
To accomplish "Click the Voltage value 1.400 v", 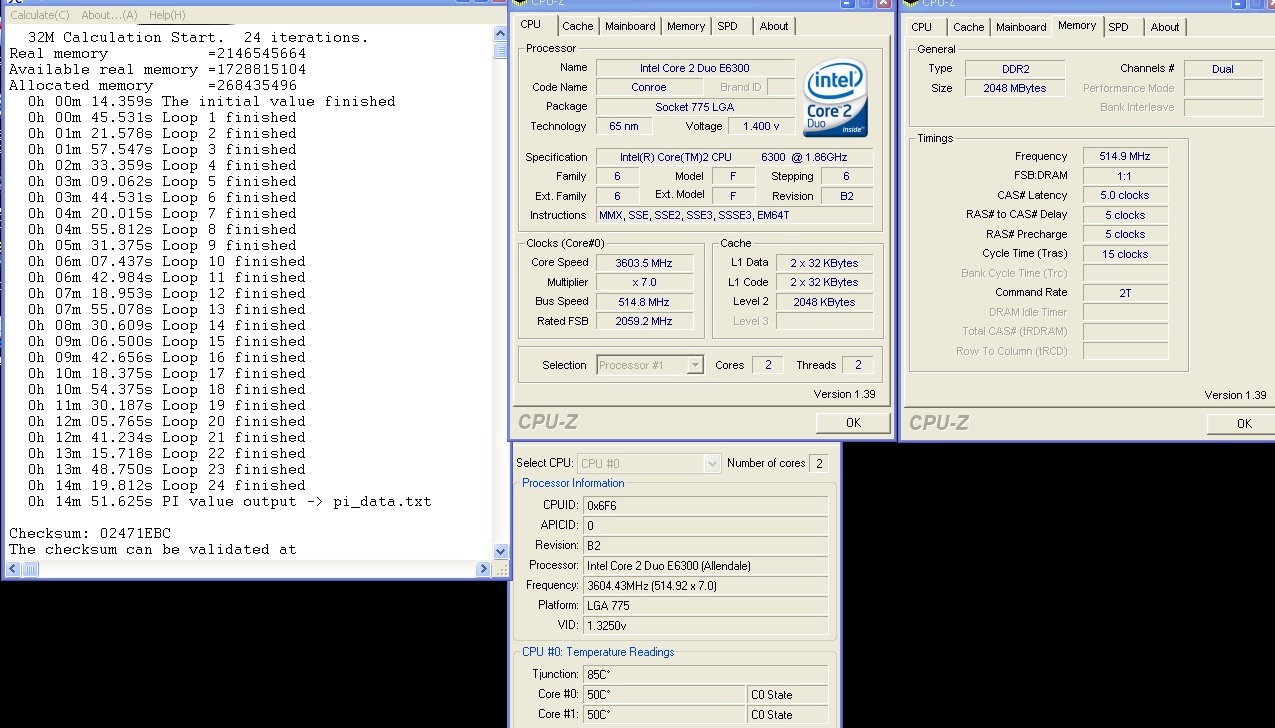I will (762, 126).
